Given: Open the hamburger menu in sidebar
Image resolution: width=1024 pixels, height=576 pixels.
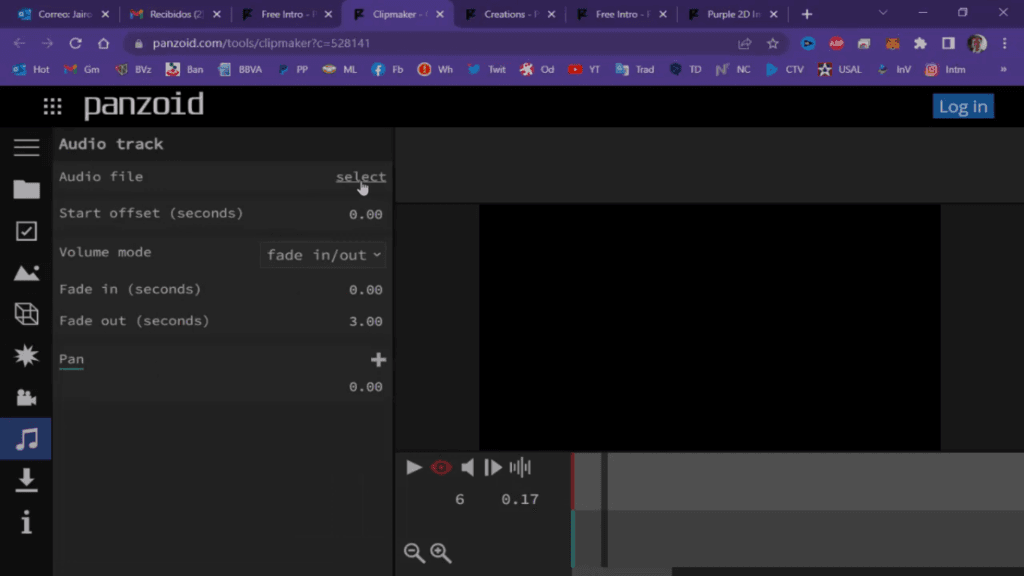Looking at the screenshot, I should coord(26,148).
